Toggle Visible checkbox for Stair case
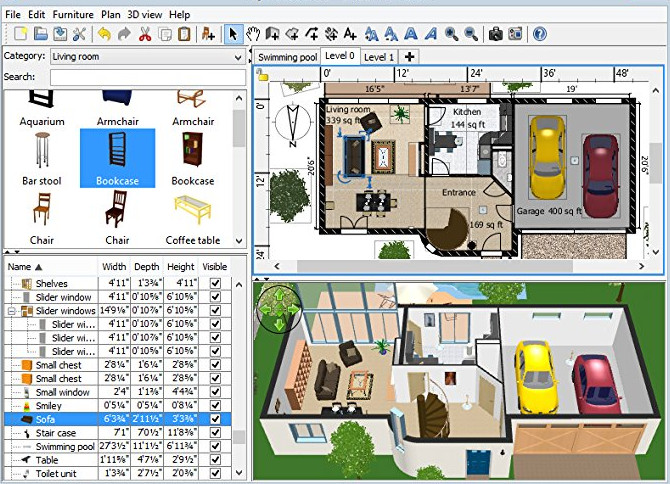670x484 pixels. click(215, 433)
